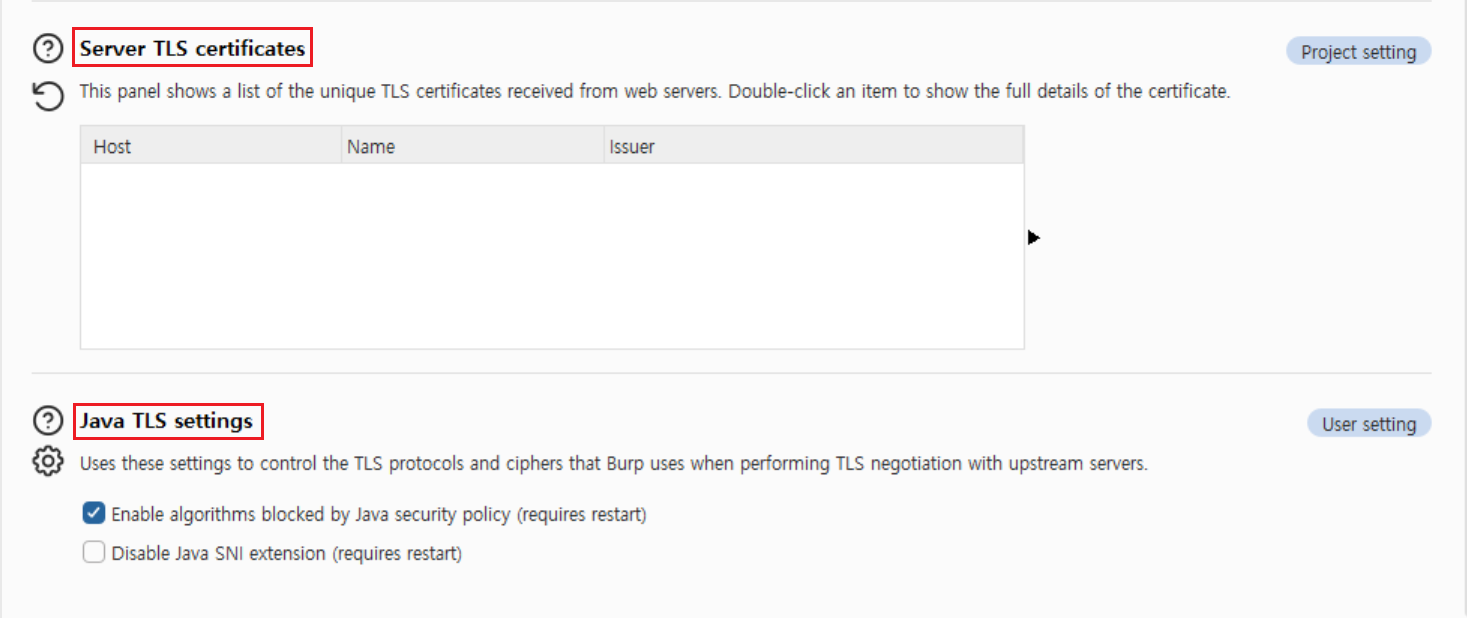Click the separator line above Java TLS settings

click(732, 373)
